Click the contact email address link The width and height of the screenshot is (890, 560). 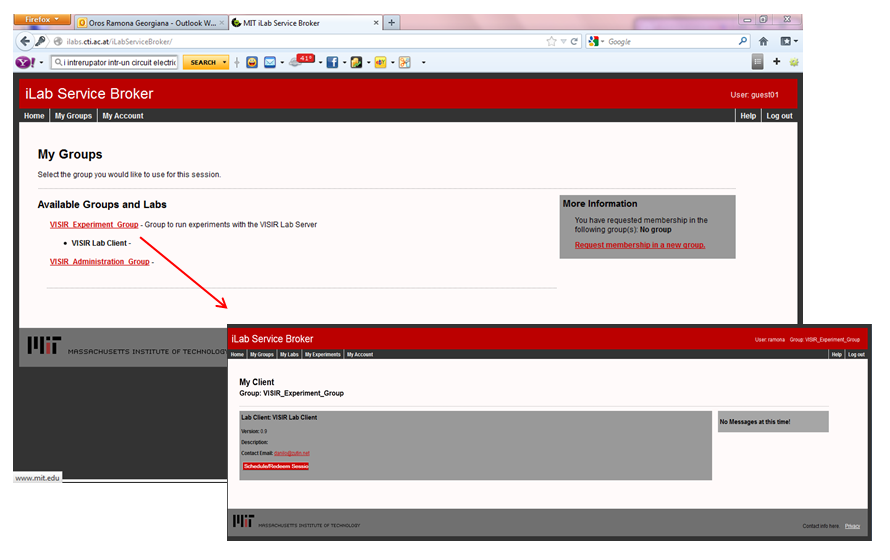click(292, 453)
